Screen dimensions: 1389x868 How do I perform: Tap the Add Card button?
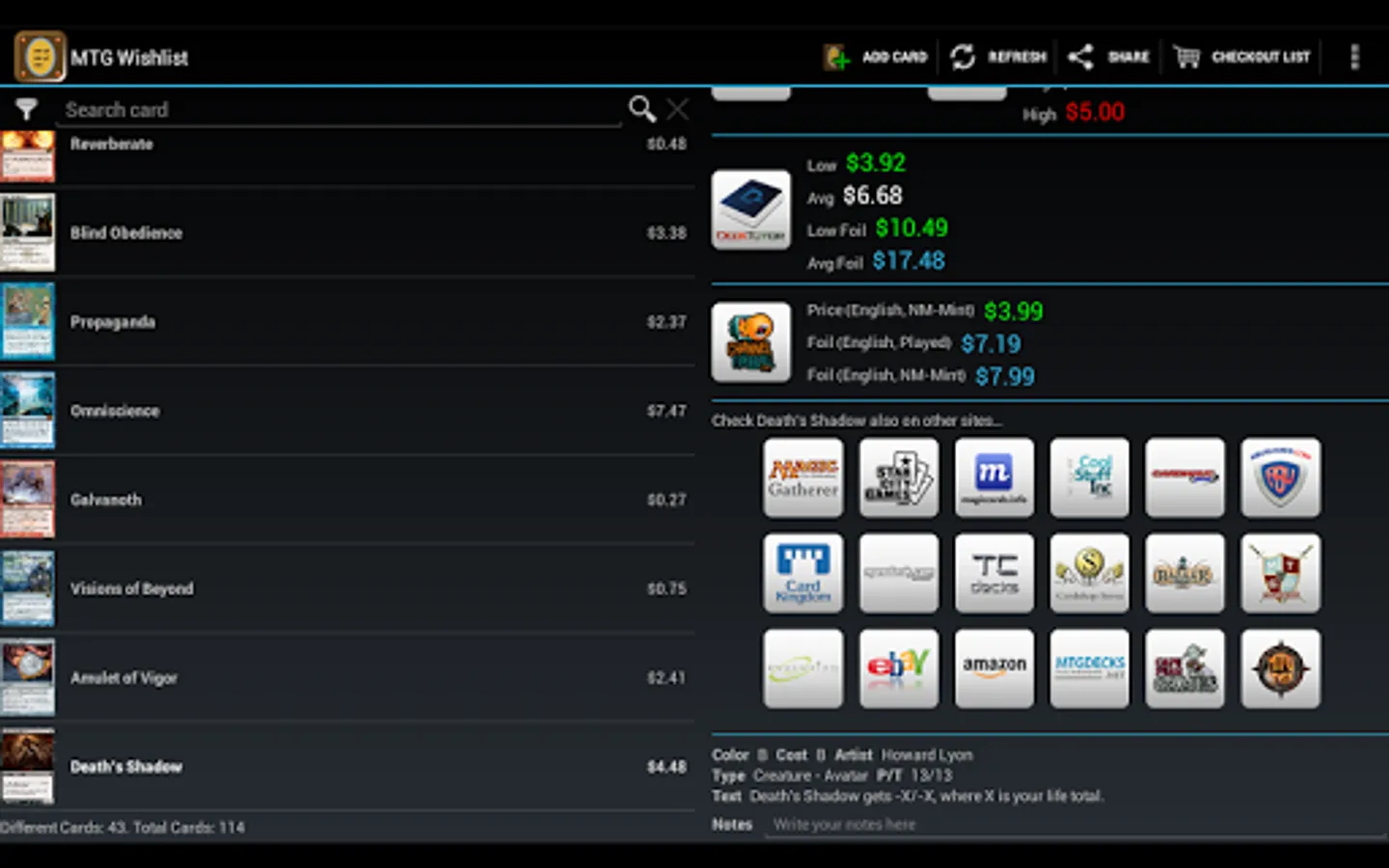875,57
